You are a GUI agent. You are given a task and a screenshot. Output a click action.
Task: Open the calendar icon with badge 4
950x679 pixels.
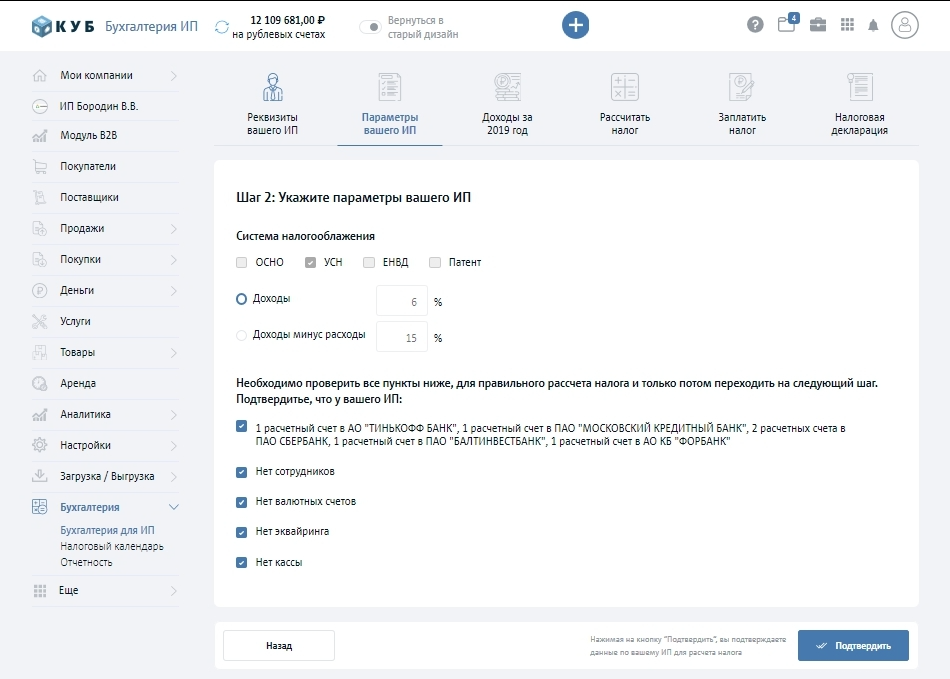(786, 25)
